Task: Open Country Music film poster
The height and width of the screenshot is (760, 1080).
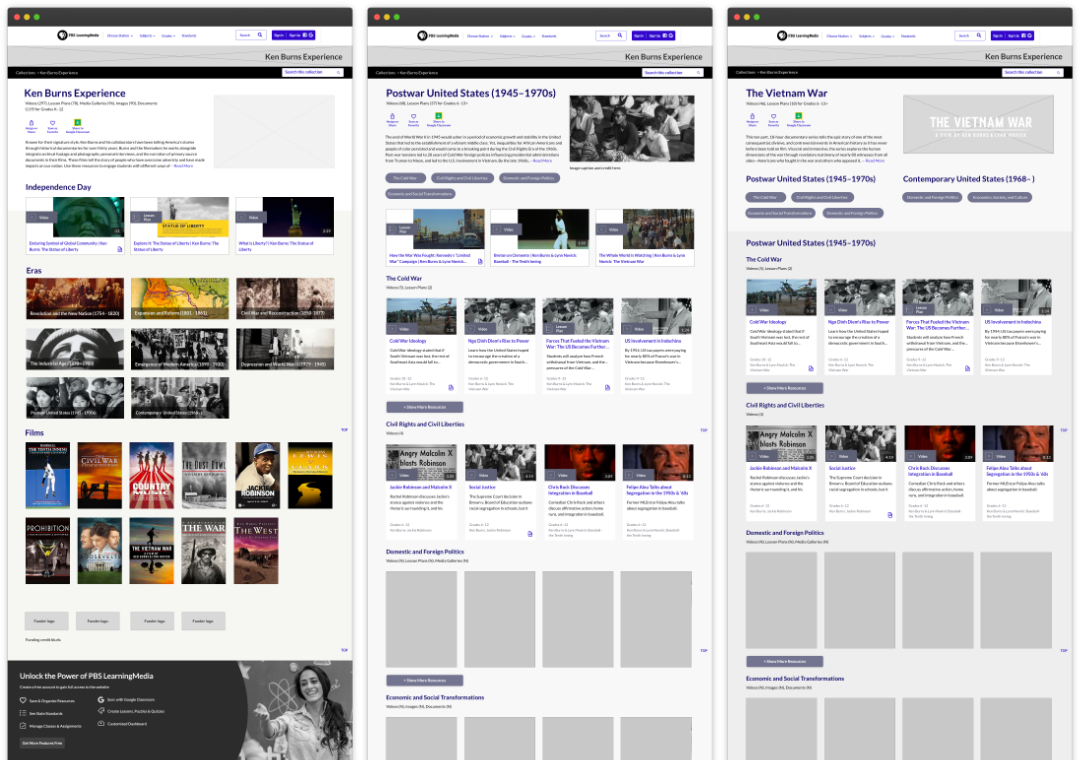Action: pyautogui.click(x=152, y=475)
